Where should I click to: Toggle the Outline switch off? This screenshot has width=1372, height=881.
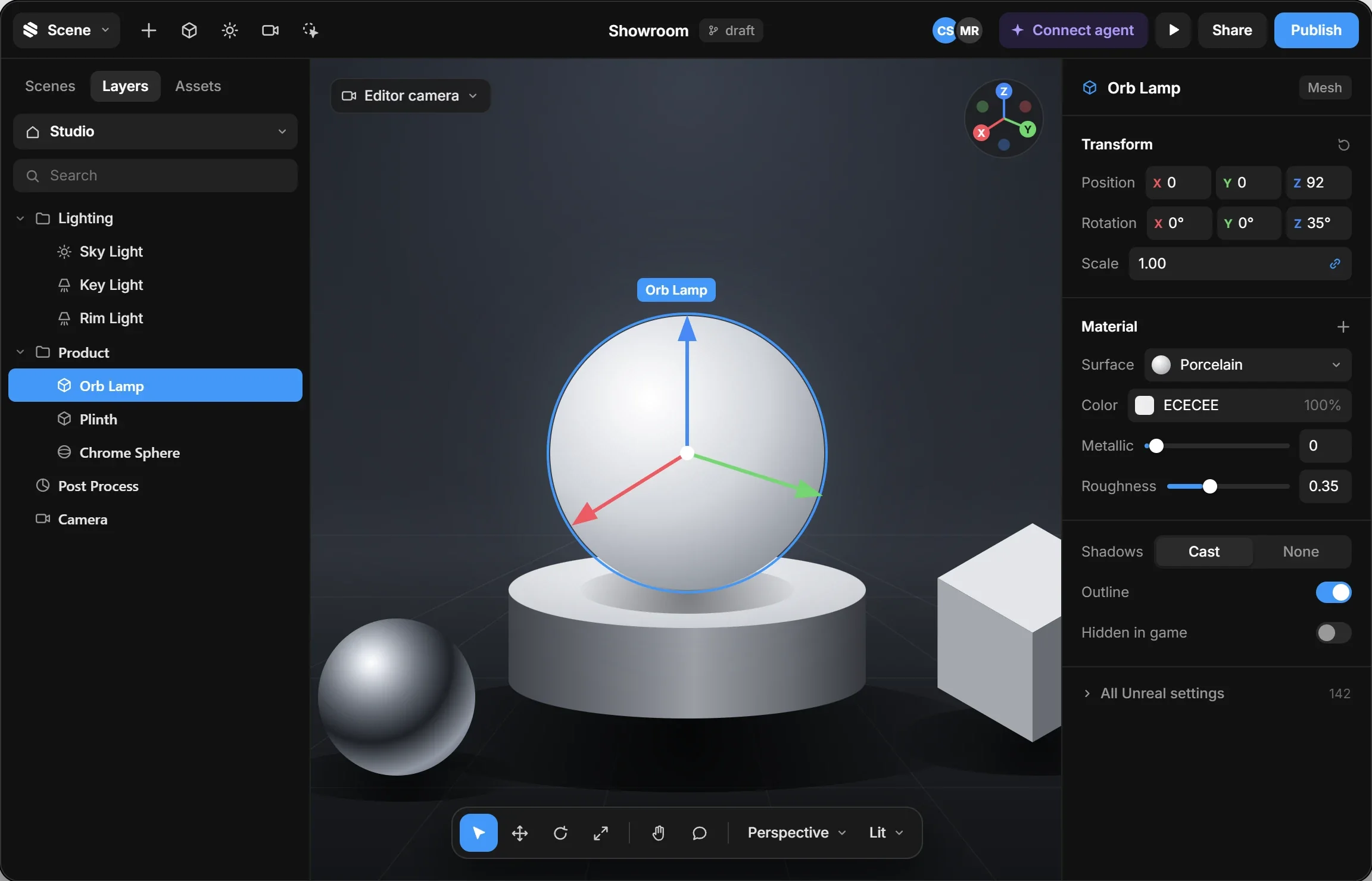pyautogui.click(x=1334, y=592)
